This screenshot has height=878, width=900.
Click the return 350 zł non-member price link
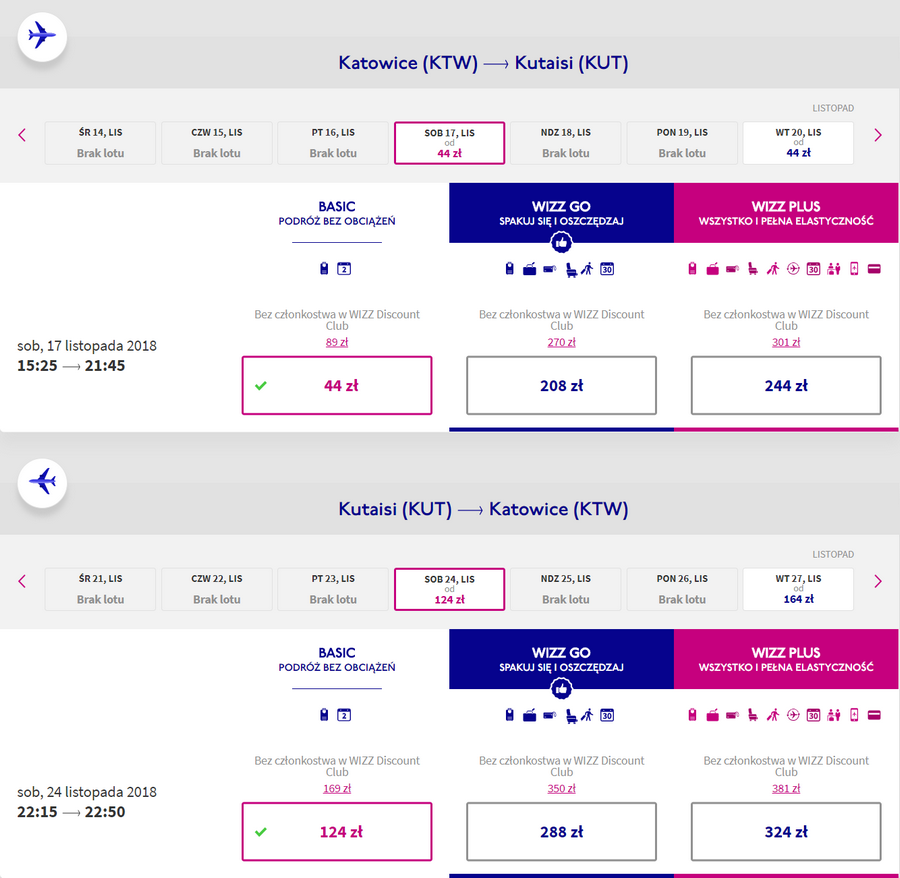click(x=561, y=788)
